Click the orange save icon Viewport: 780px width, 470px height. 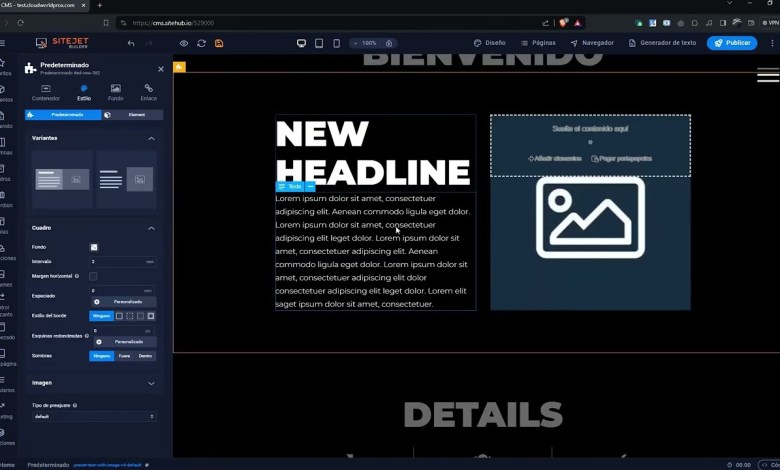(x=219, y=43)
